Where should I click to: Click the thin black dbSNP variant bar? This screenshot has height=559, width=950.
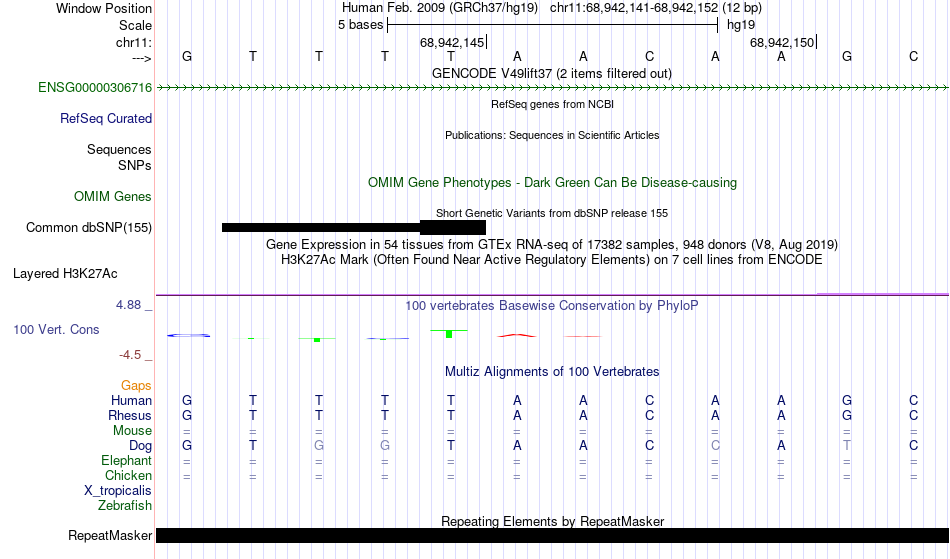tap(321, 228)
